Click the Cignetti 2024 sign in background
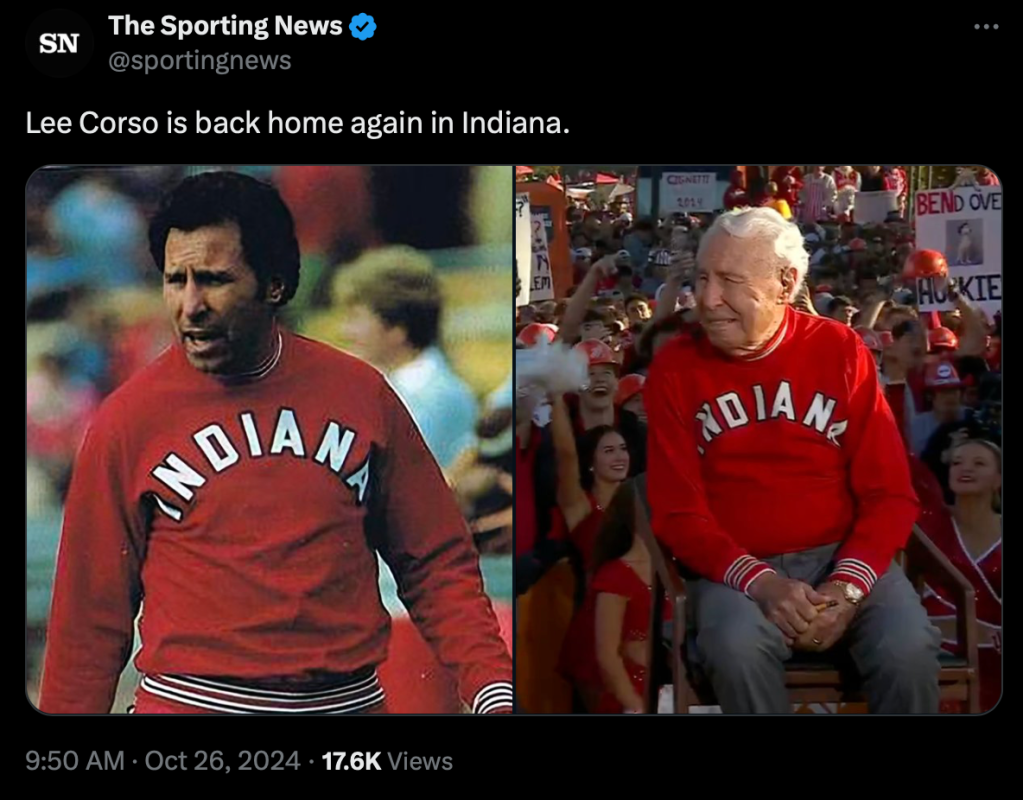This screenshot has width=1023, height=800. coord(688,191)
